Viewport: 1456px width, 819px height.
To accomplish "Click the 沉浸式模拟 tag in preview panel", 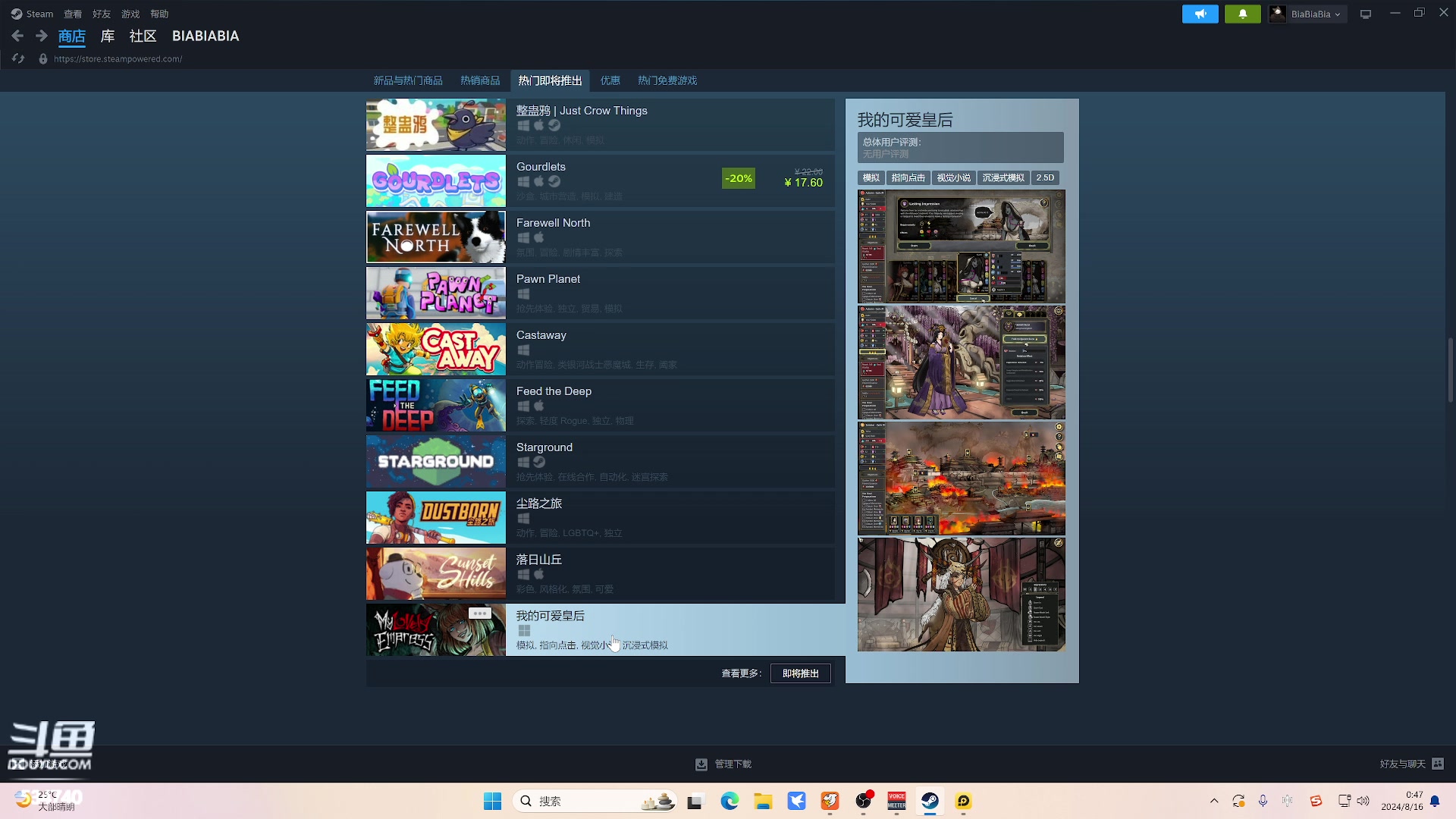I will [x=1003, y=178].
